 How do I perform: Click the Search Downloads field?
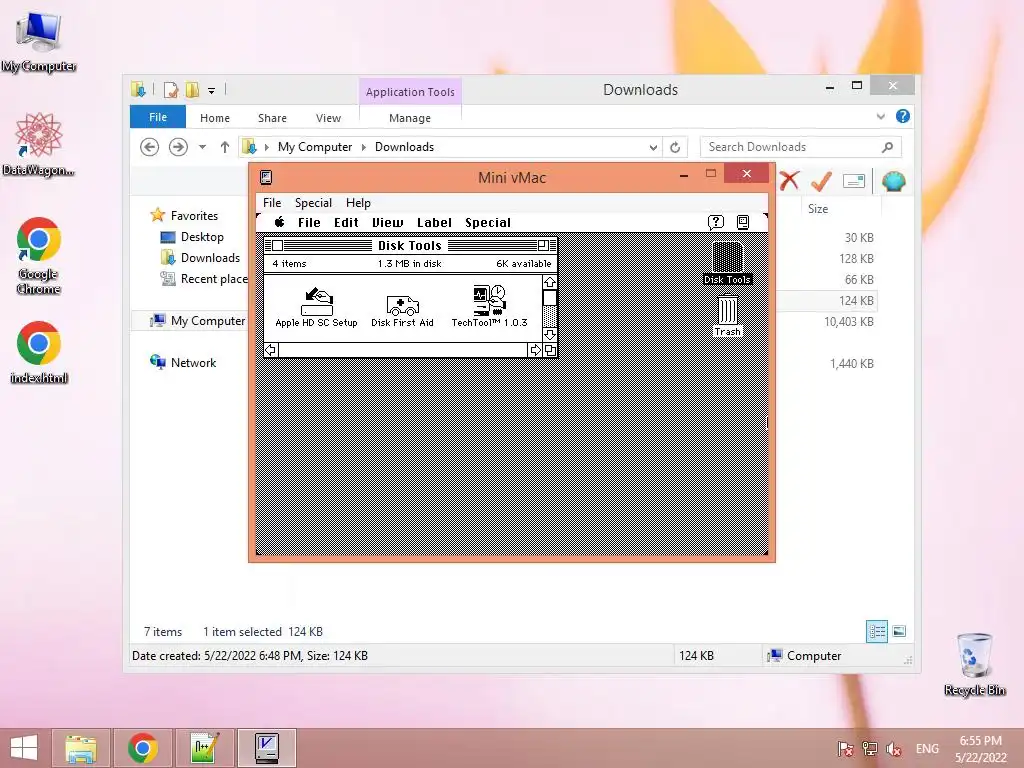800,147
